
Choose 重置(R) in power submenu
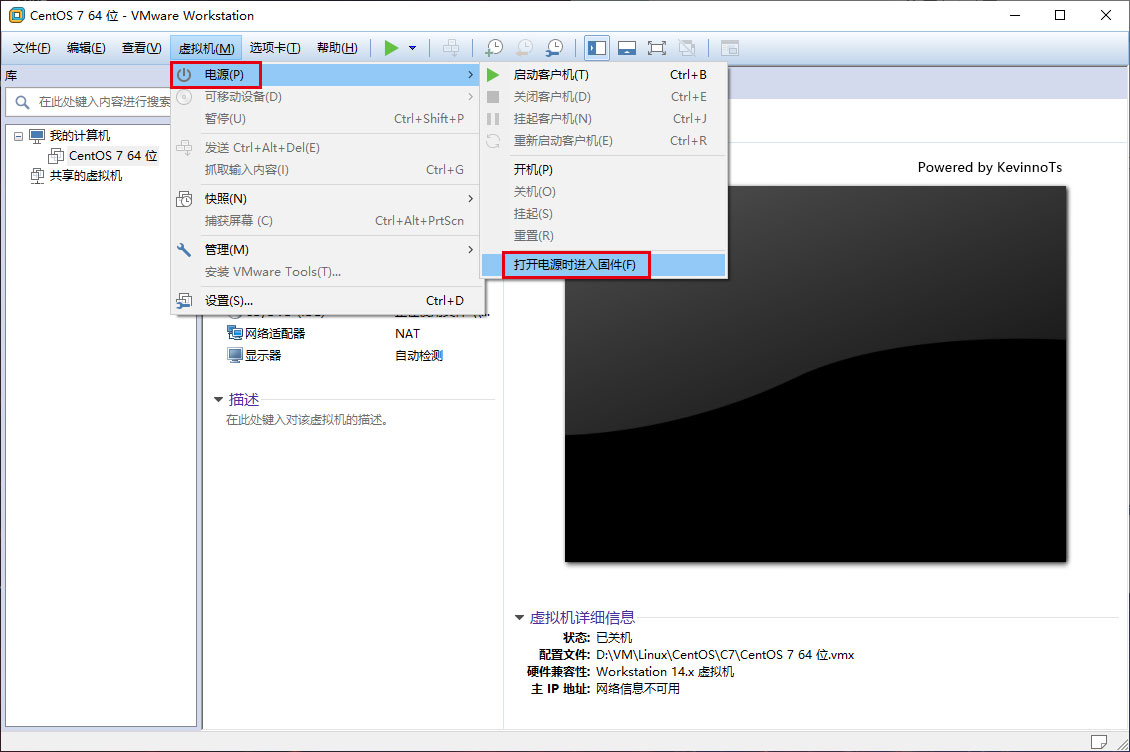tap(603, 236)
